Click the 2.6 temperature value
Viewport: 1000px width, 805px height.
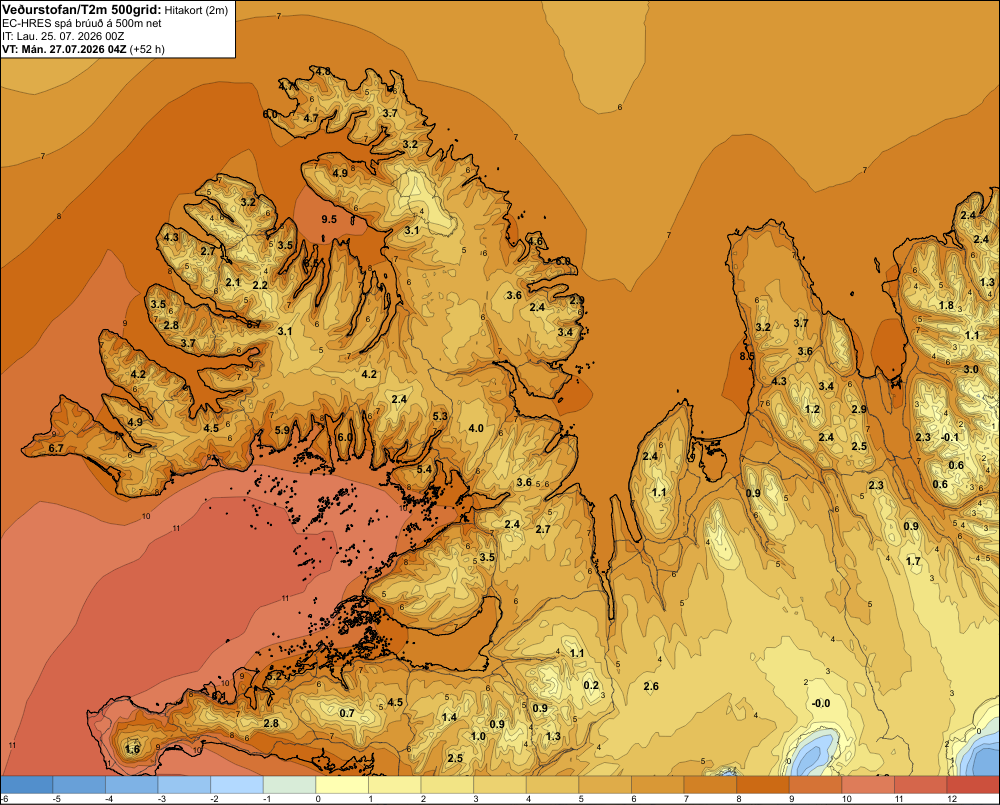651,686
